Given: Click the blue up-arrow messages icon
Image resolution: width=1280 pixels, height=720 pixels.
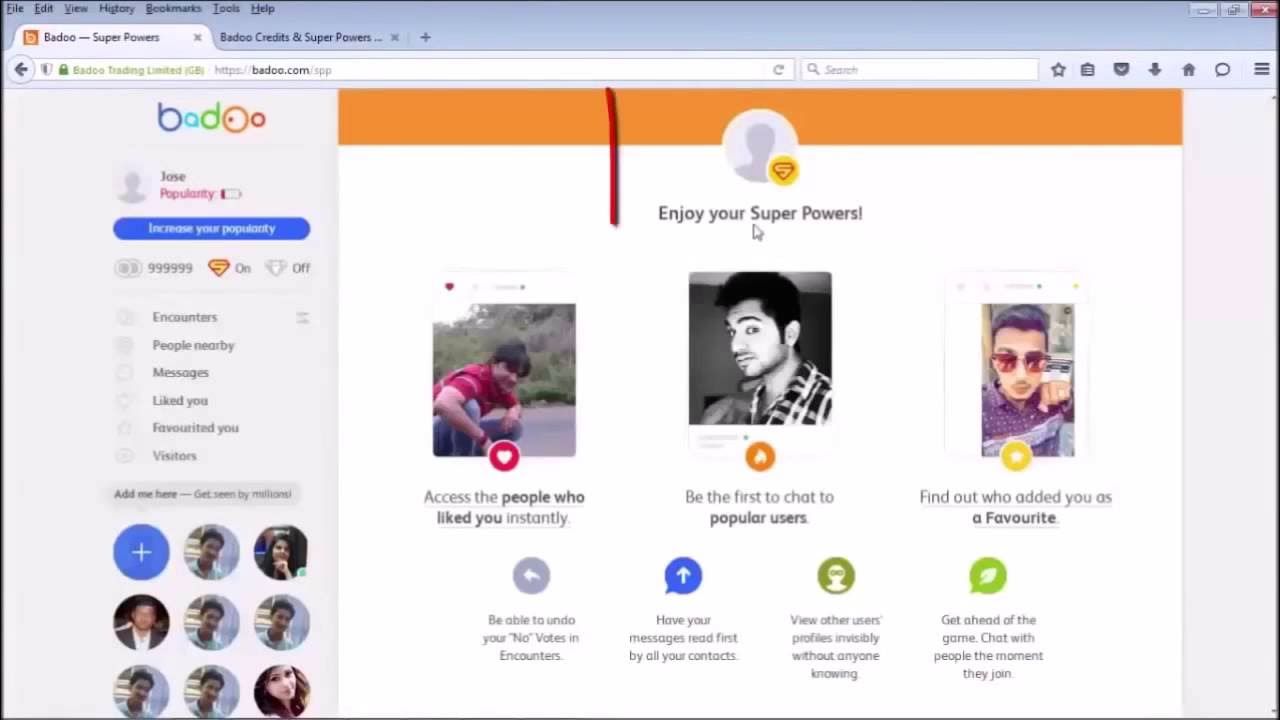Looking at the screenshot, I should tap(683, 575).
